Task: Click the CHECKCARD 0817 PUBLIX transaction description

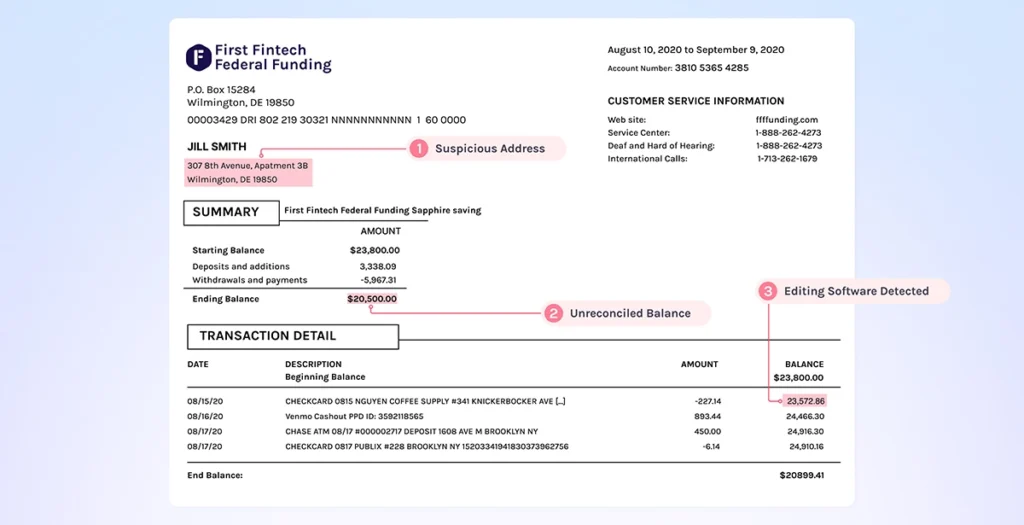Action: coord(426,447)
